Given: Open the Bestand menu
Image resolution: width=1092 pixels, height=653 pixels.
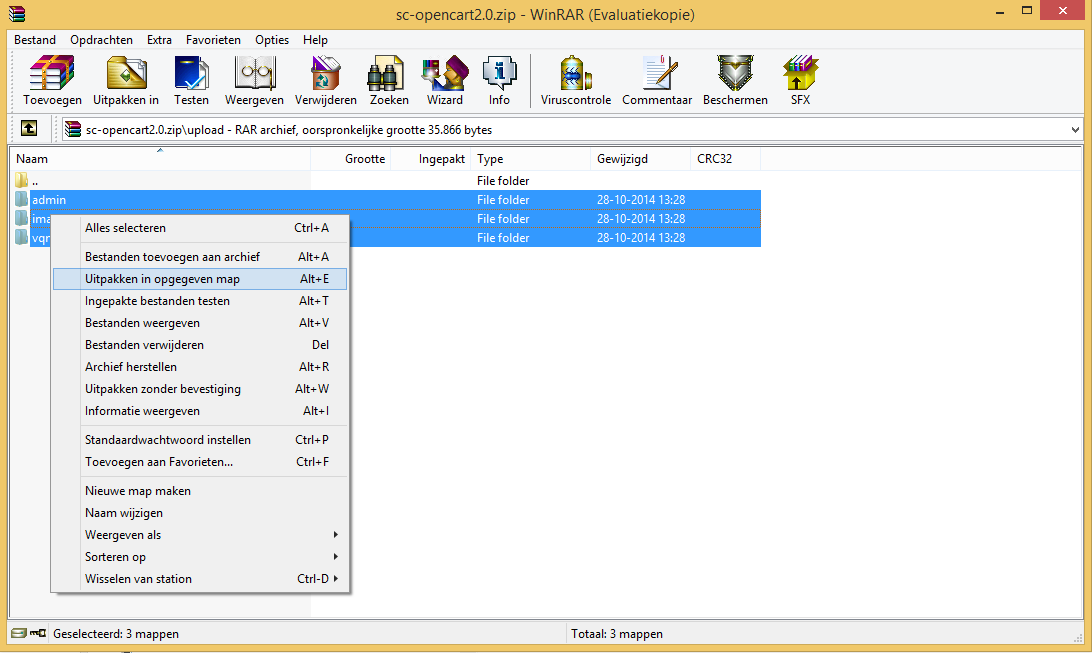Looking at the screenshot, I should [x=35, y=40].
